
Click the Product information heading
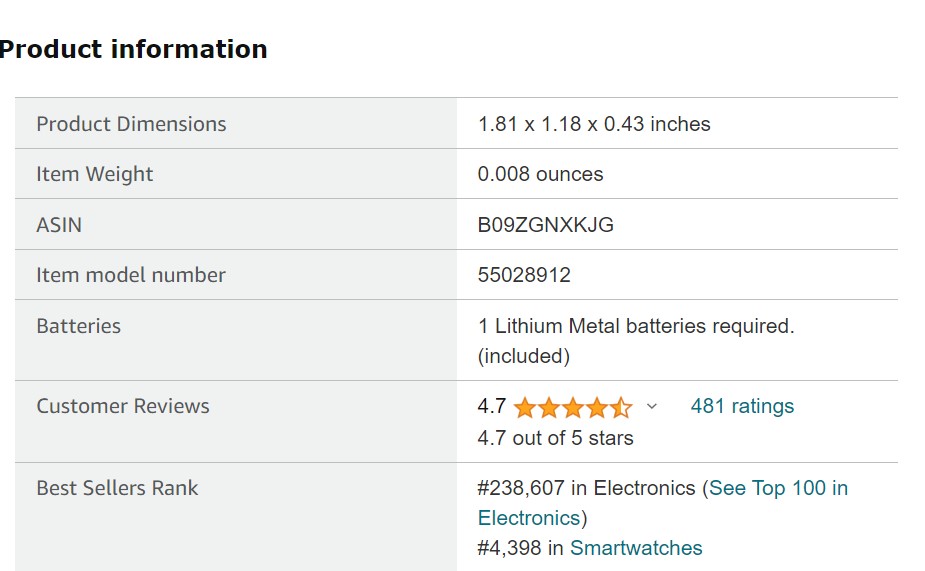[x=133, y=49]
